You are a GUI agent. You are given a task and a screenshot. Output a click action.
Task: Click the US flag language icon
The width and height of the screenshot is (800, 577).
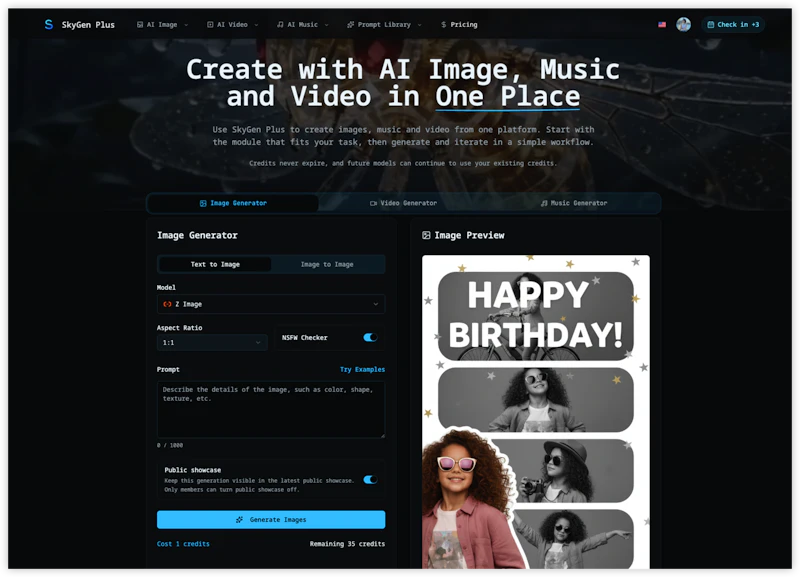point(661,24)
